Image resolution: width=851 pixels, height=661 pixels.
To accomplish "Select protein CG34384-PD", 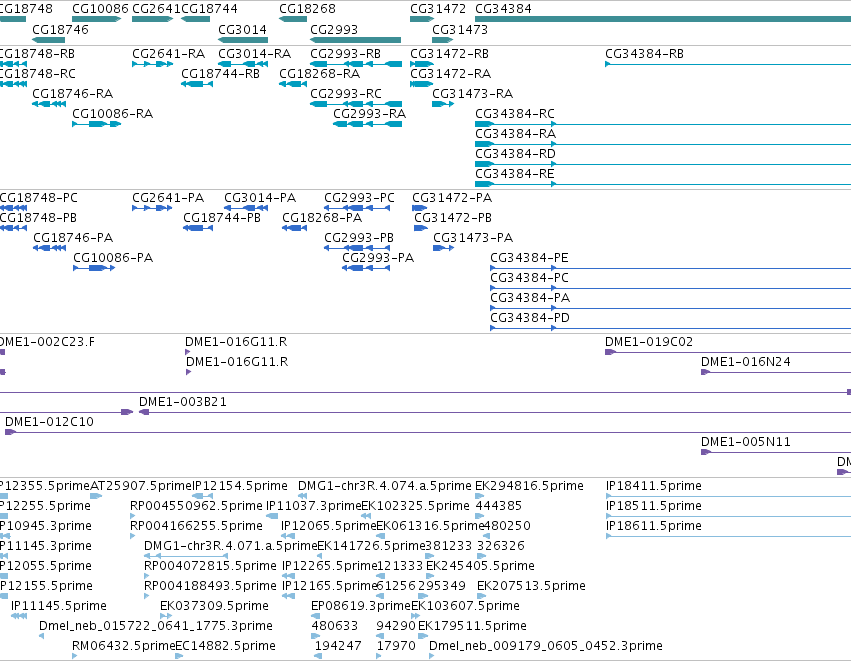I will (530, 318).
